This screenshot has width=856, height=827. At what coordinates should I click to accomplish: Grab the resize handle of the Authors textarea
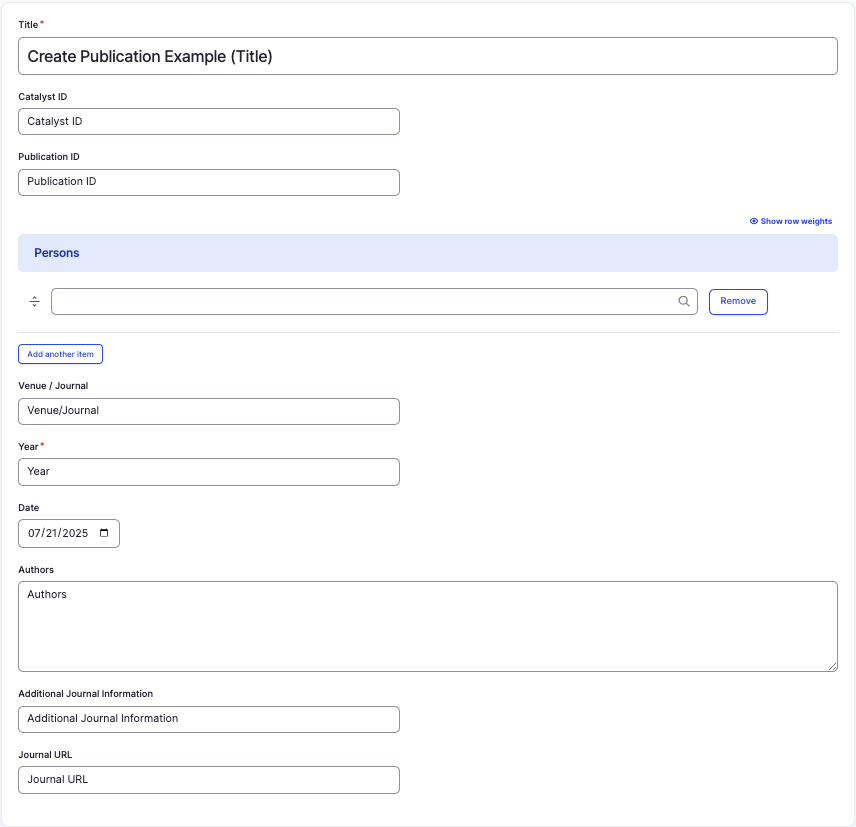pyautogui.click(x=831, y=666)
